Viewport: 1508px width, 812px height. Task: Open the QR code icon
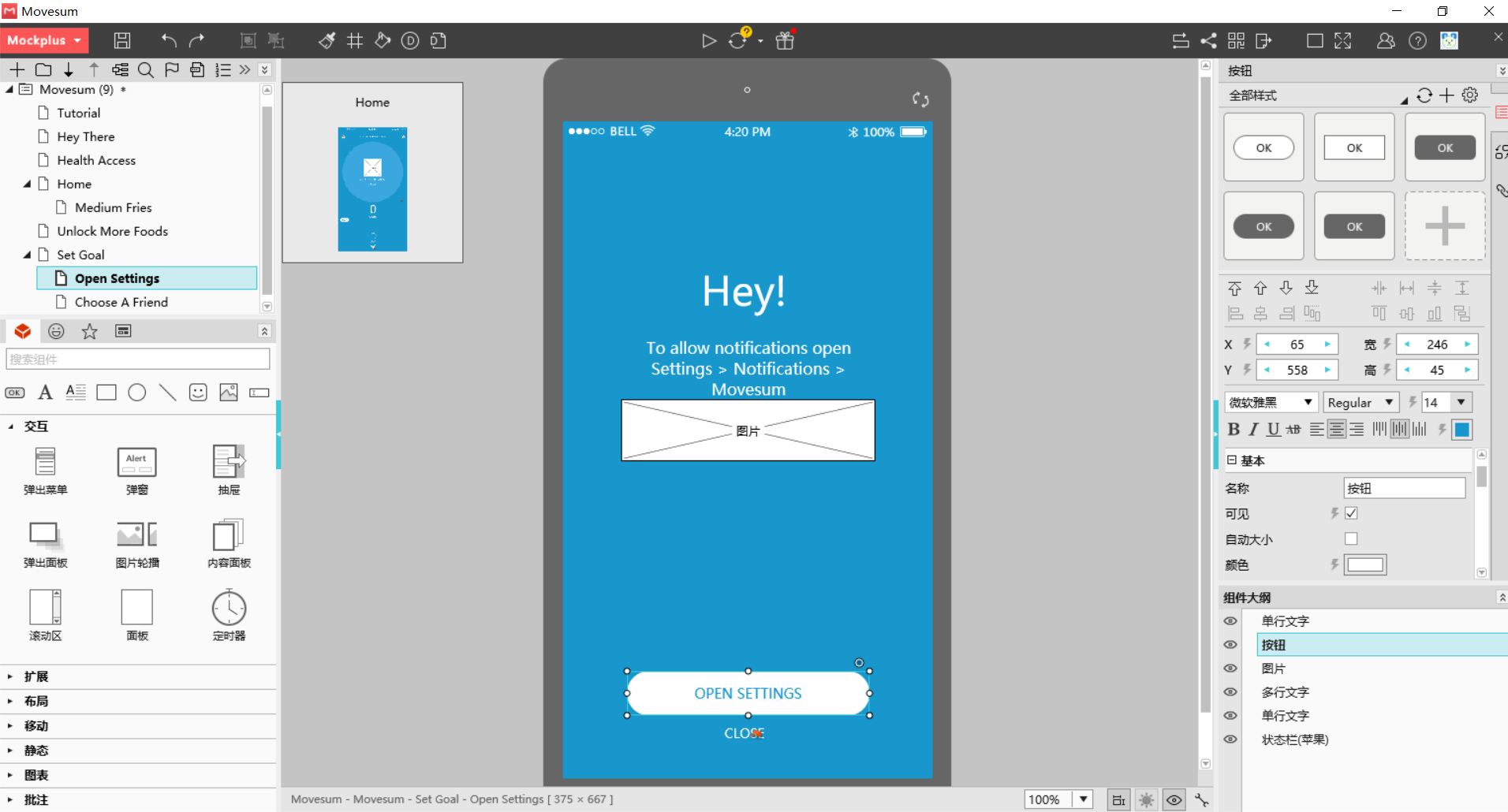(x=1237, y=41)
